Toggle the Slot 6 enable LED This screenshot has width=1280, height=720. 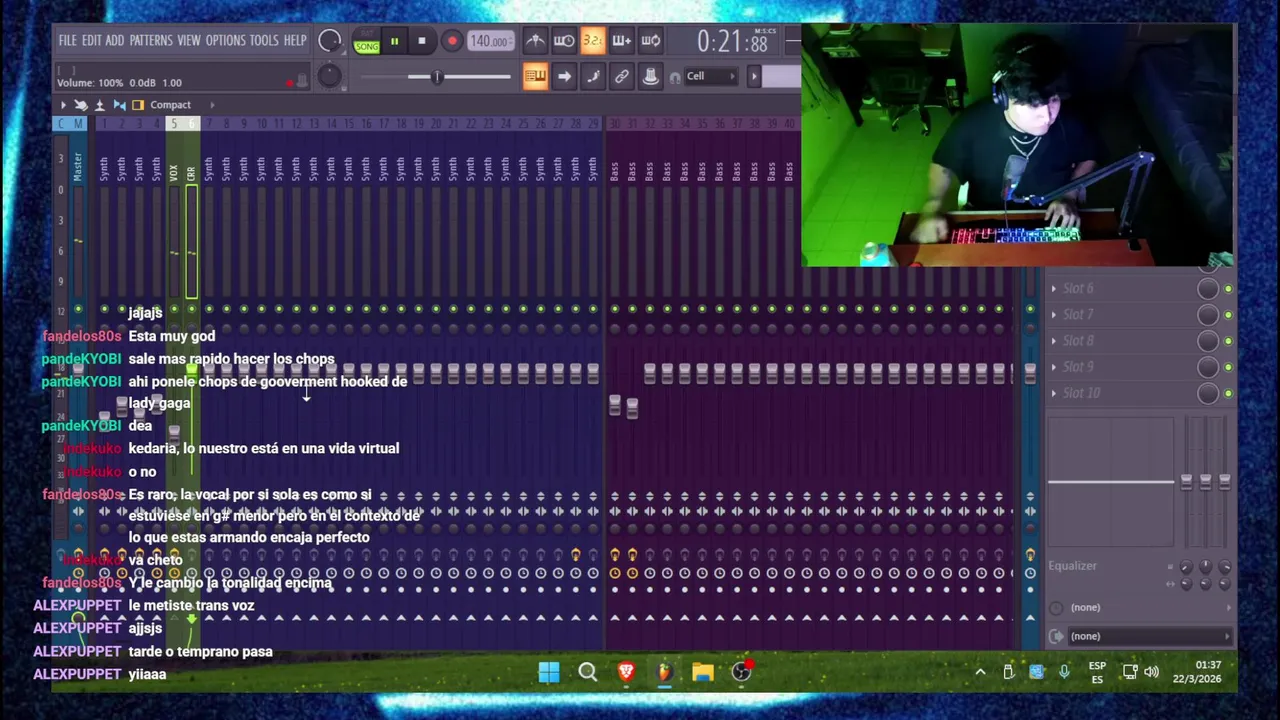pyautogui.click(x=1228, y=289)
